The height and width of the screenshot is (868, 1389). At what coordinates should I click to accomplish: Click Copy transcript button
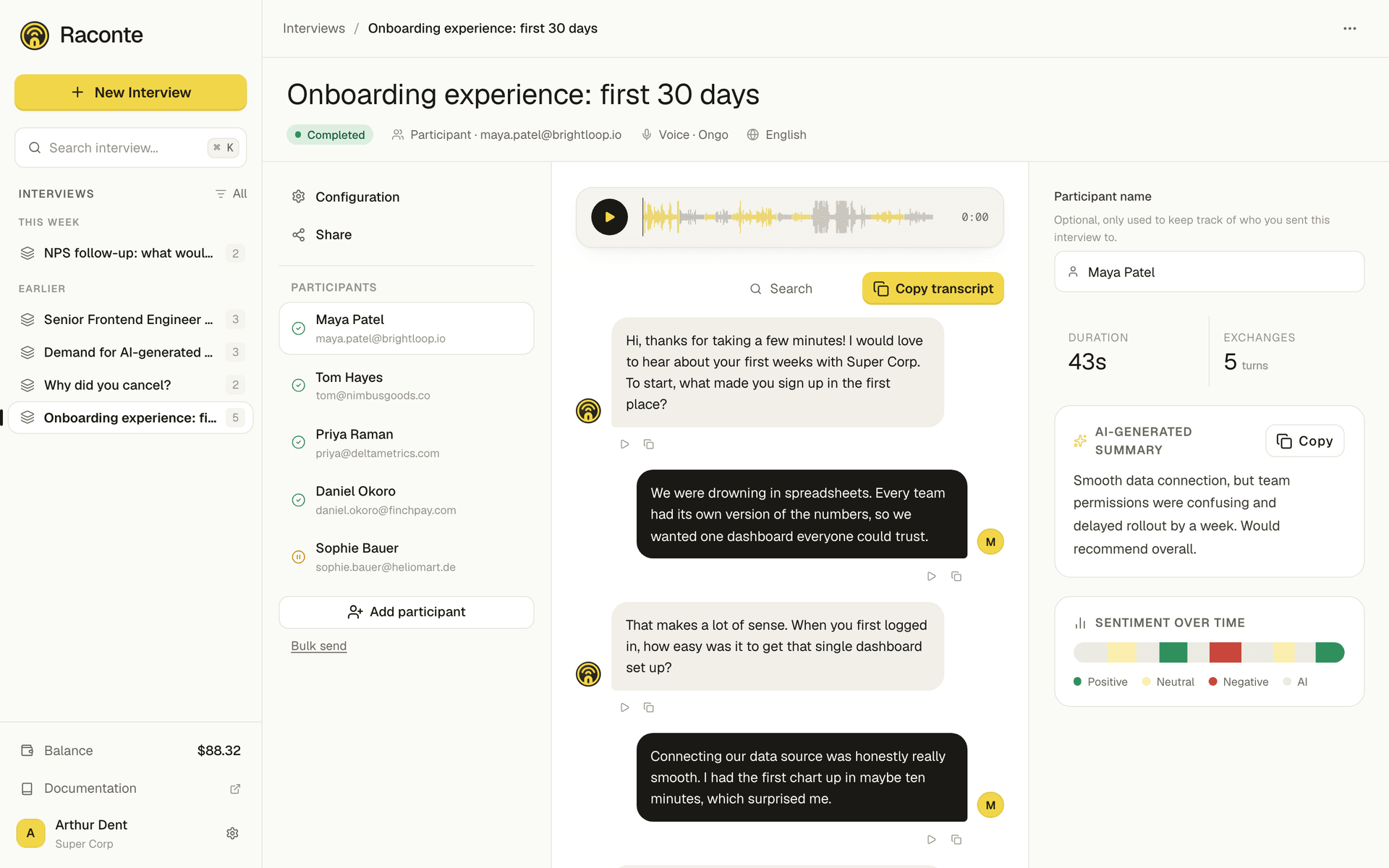coord(933,289)
